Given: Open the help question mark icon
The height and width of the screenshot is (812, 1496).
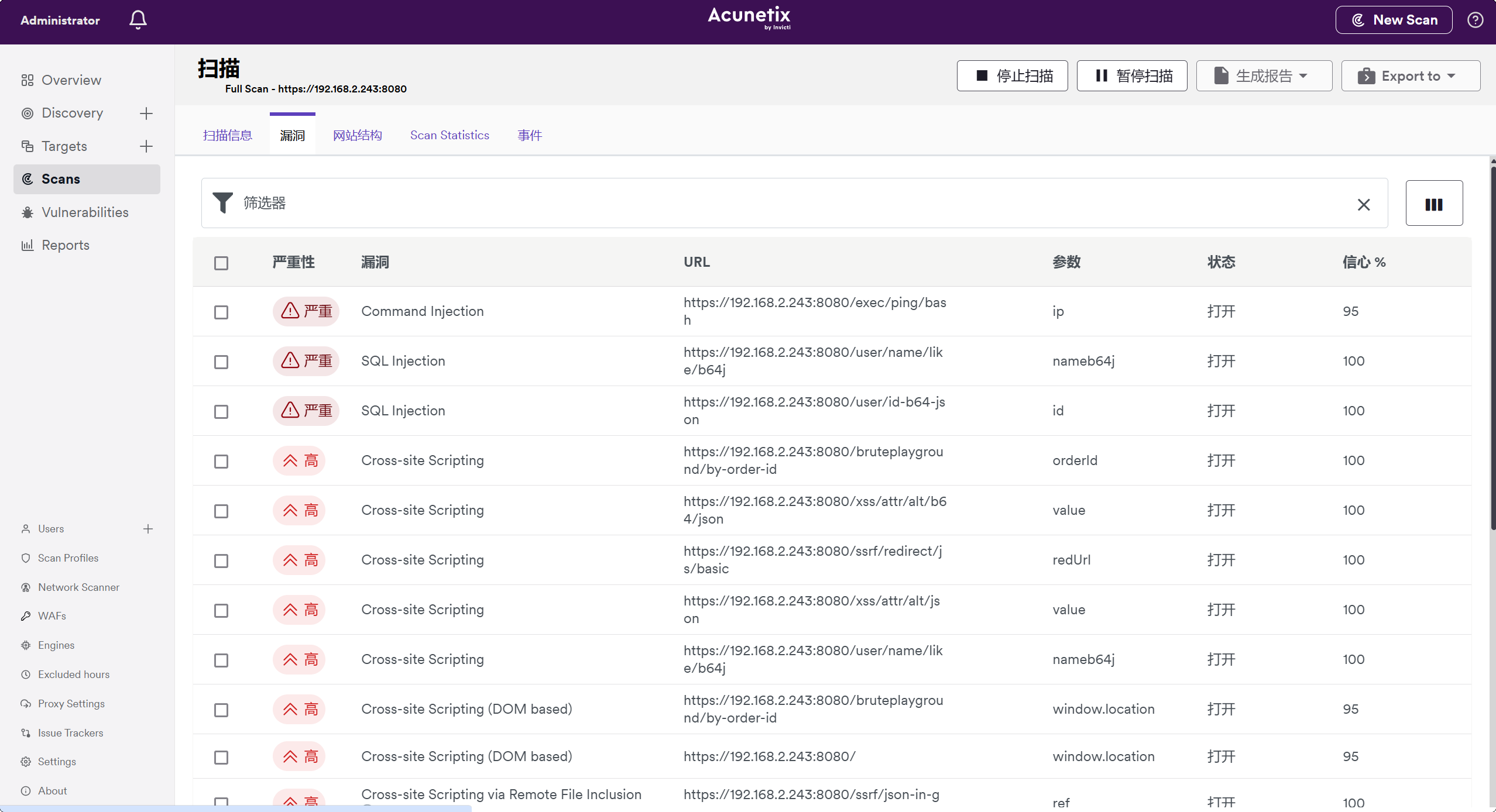Looking at the screenshot, I should pos(1475,20).
